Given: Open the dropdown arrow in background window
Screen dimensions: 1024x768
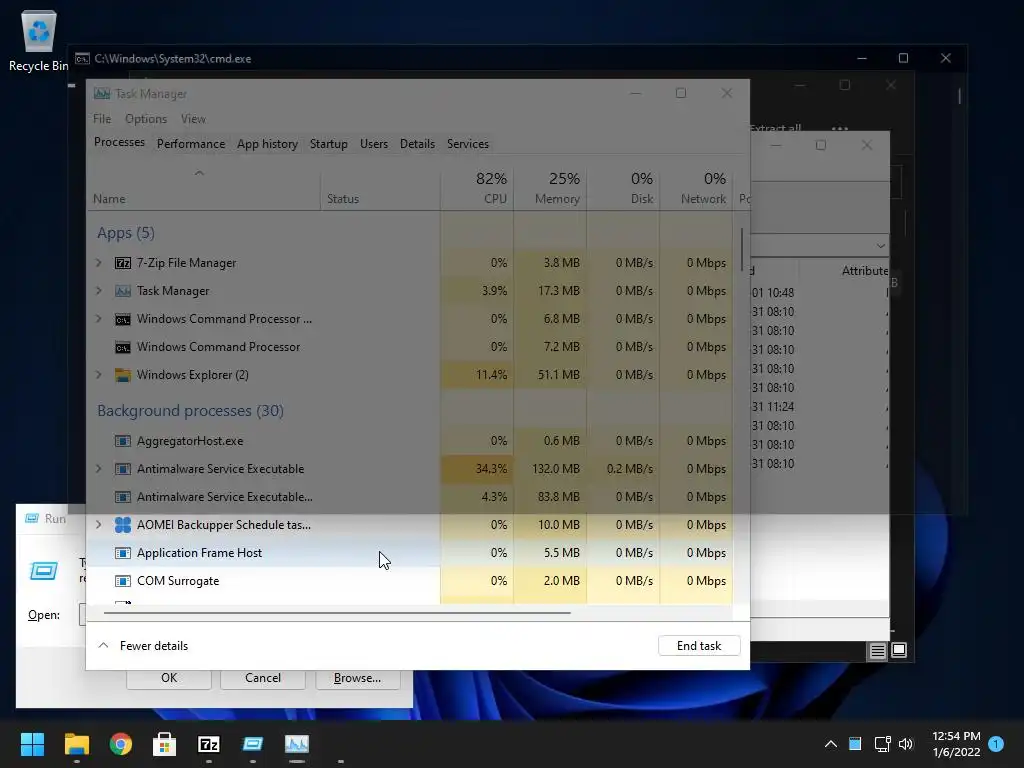Looking at the screenshot, I should (880, 246).
